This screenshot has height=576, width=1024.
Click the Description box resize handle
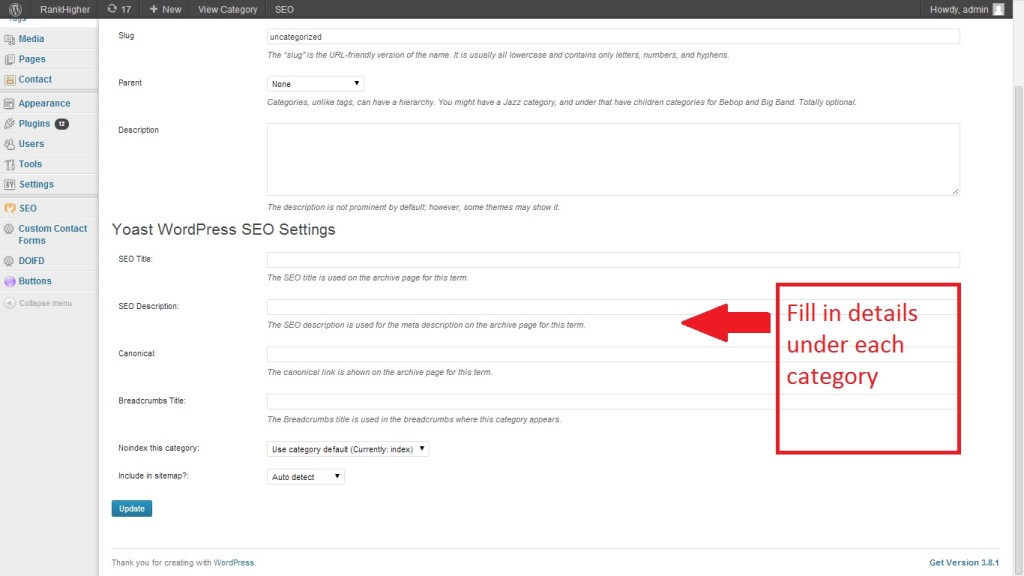coord(955,191)
